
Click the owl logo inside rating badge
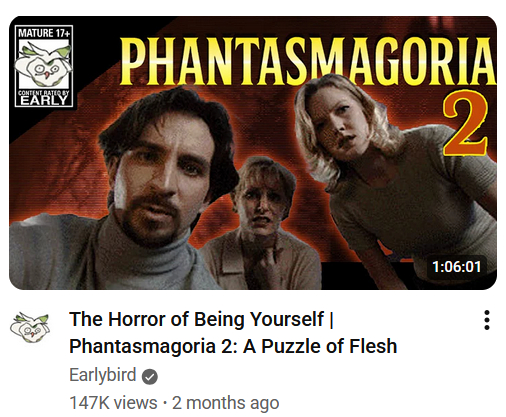(43, 64)
